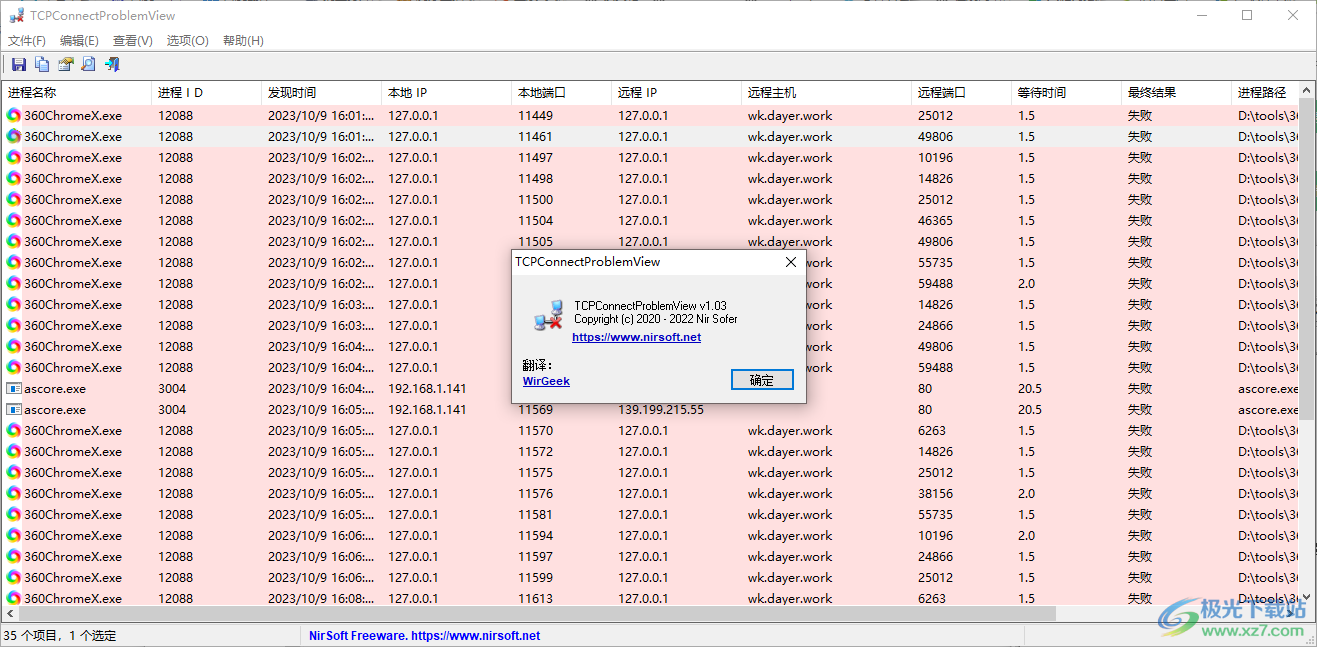Viewport: 1317px width, 647px height.
Task: Click a 360ChromeX.exe colored process icon
Action: 13,115
